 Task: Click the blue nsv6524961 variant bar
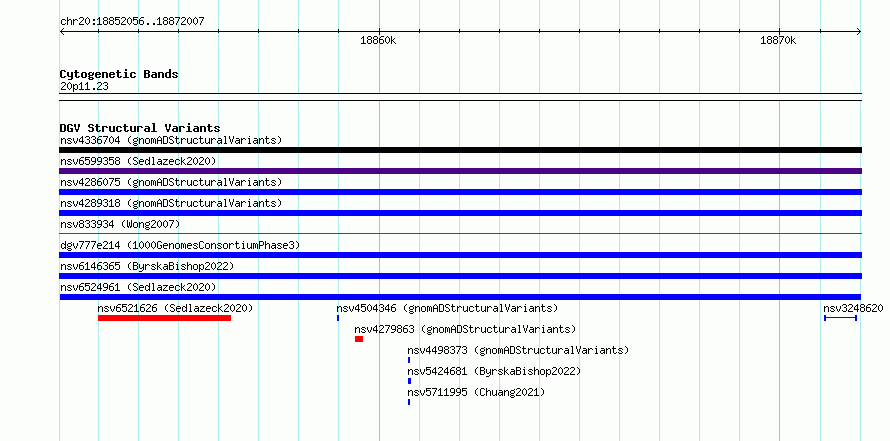point(460,297)
